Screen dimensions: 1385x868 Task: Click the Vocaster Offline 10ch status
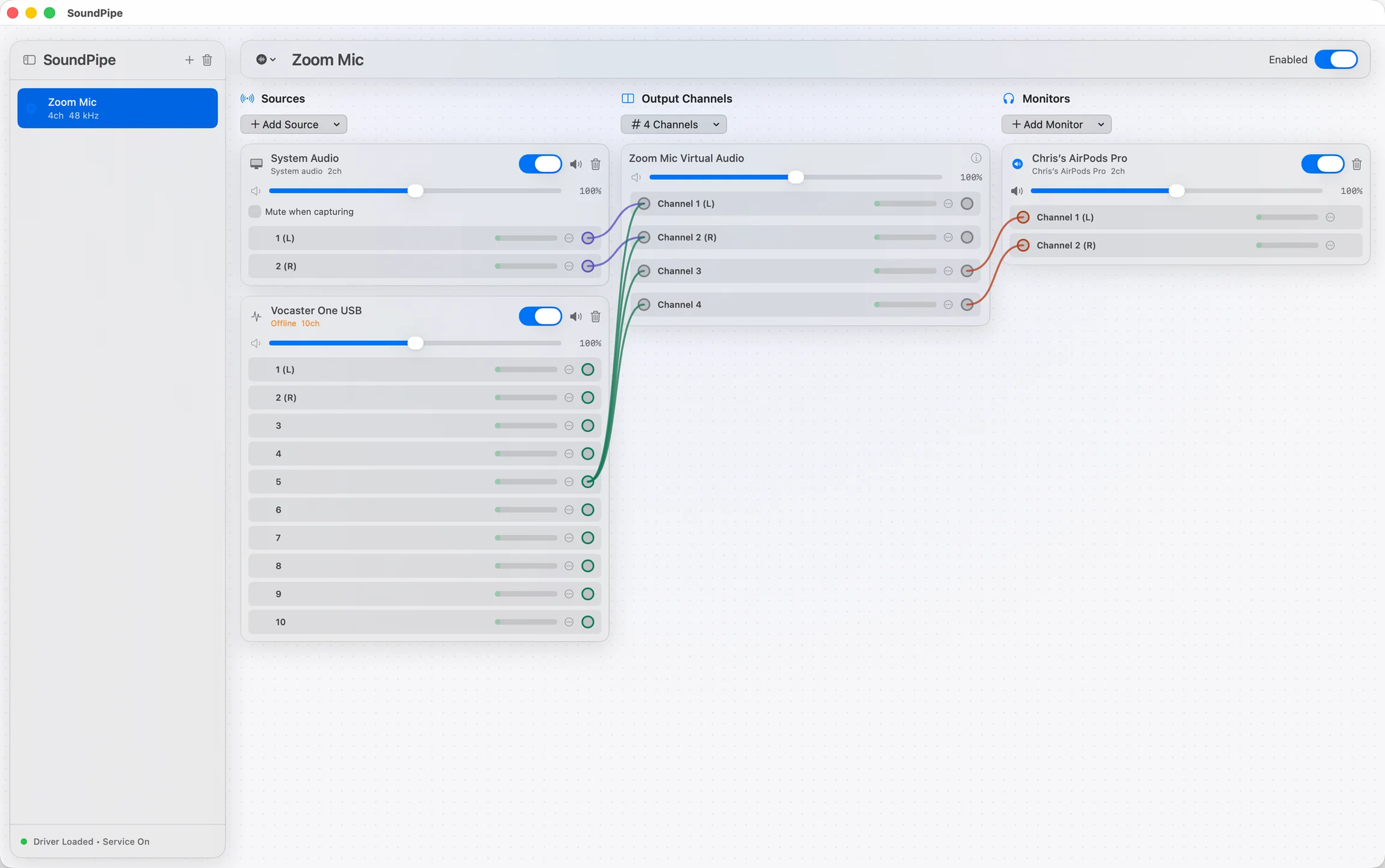click(295, 324)
